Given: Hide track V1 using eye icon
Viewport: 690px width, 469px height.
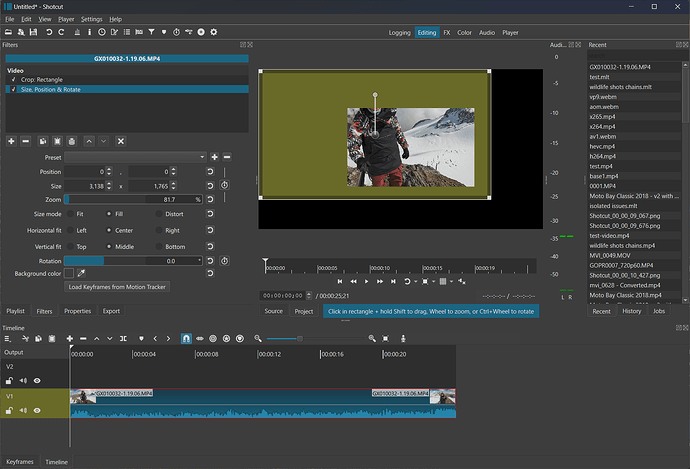Looking at the screenshot, I should 38,409.
